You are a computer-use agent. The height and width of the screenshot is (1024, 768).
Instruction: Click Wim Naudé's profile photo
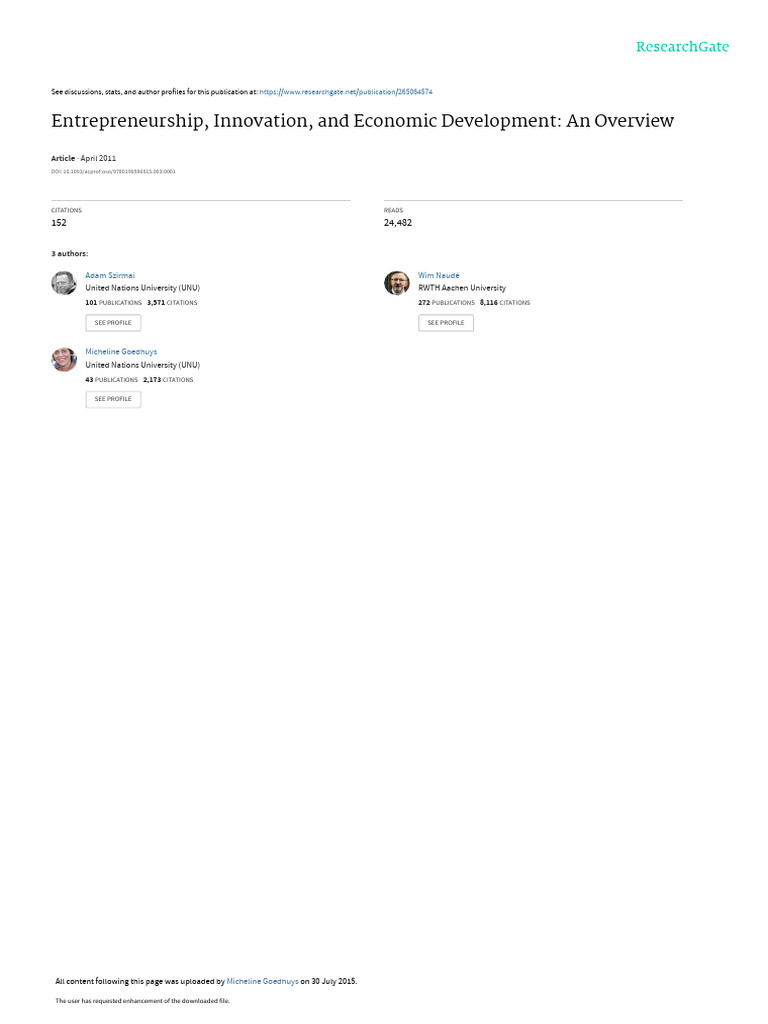(x=397, y=283)
